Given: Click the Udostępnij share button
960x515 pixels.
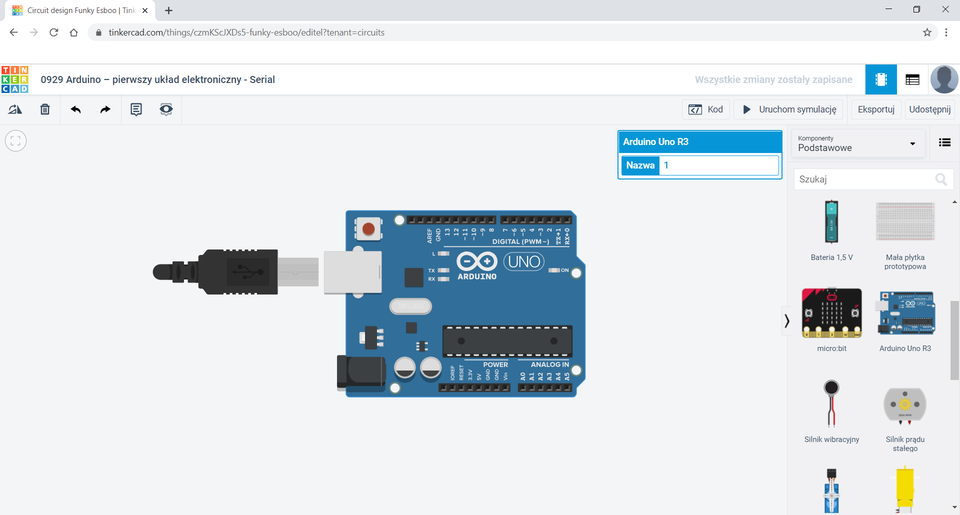Looking at the screenshot, I should click(x=929, y=110).
